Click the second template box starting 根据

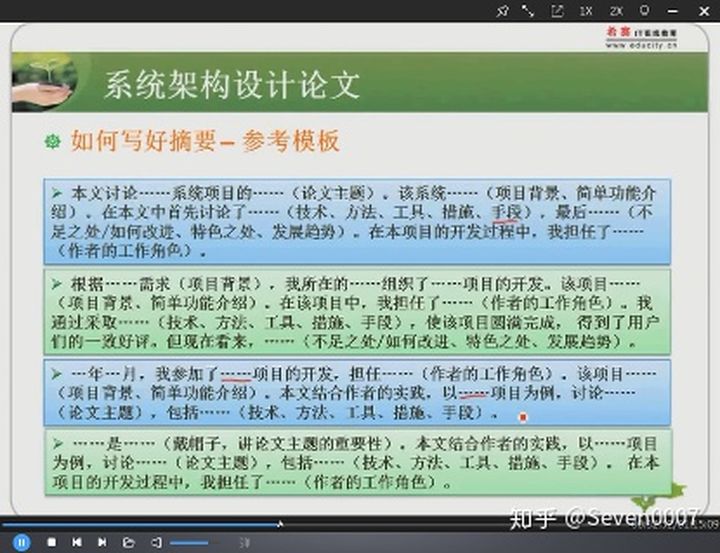pyautogui.click(x=357, y=312)
